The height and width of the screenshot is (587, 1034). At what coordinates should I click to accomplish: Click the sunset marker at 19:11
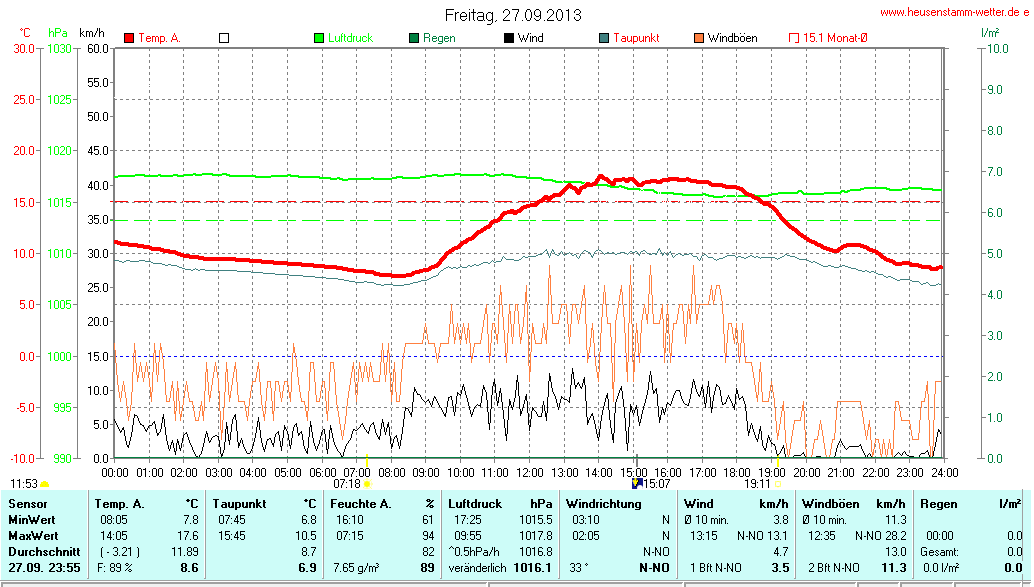(778, 484)
